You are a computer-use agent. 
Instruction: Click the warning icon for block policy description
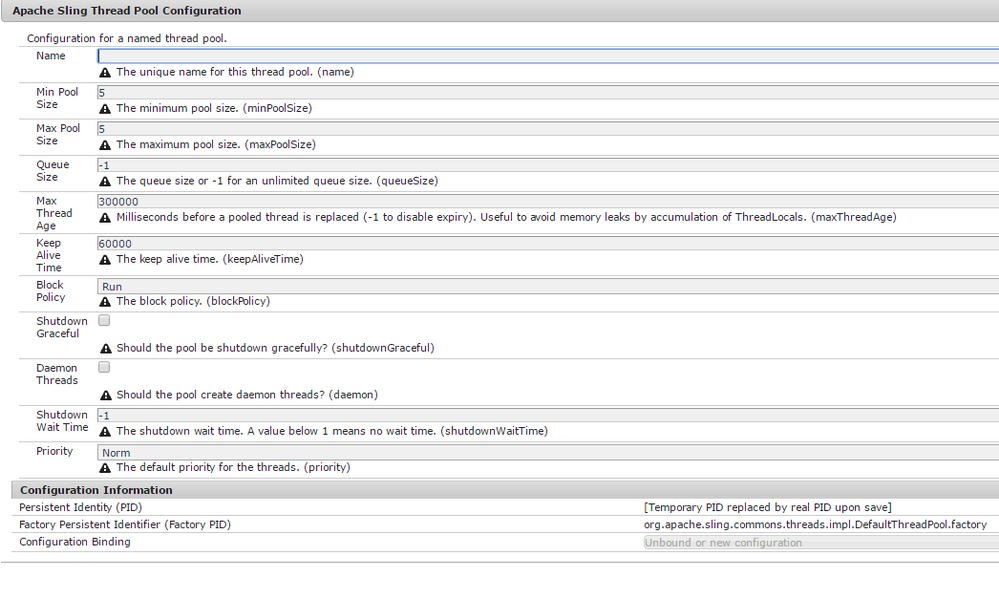105,302
